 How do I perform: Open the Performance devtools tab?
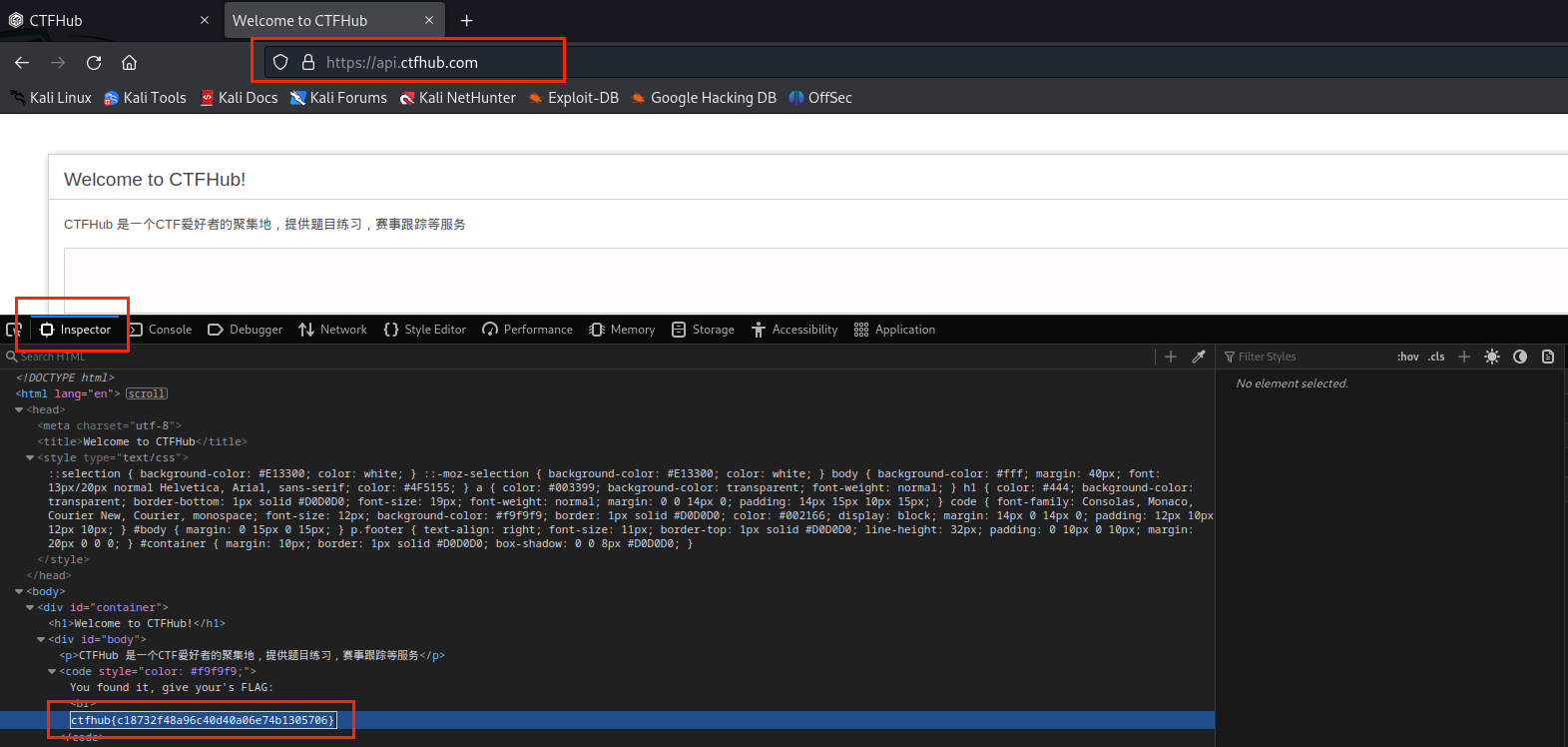527,330
